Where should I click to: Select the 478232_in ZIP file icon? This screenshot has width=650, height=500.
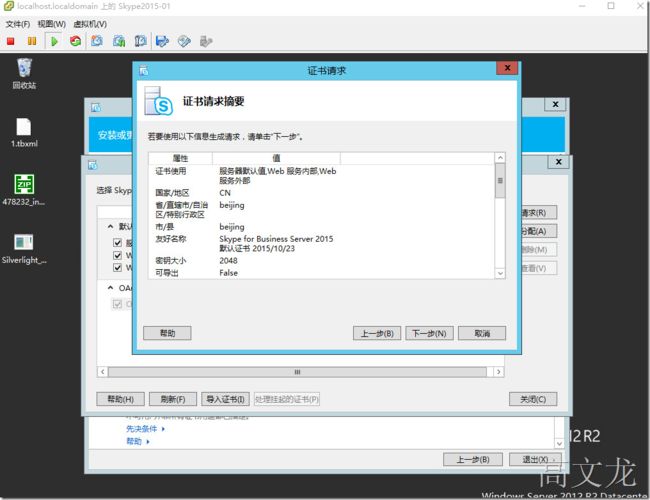click(x=24, y=190)
